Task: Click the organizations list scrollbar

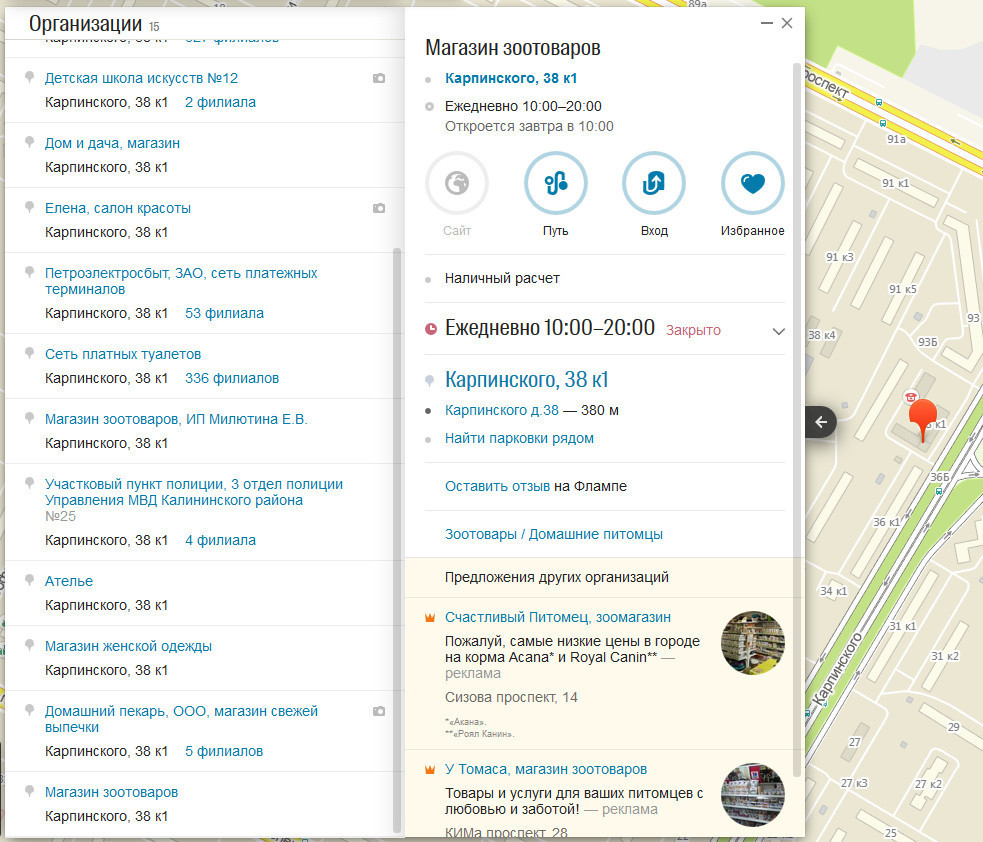Action: (x=397, y=540)
